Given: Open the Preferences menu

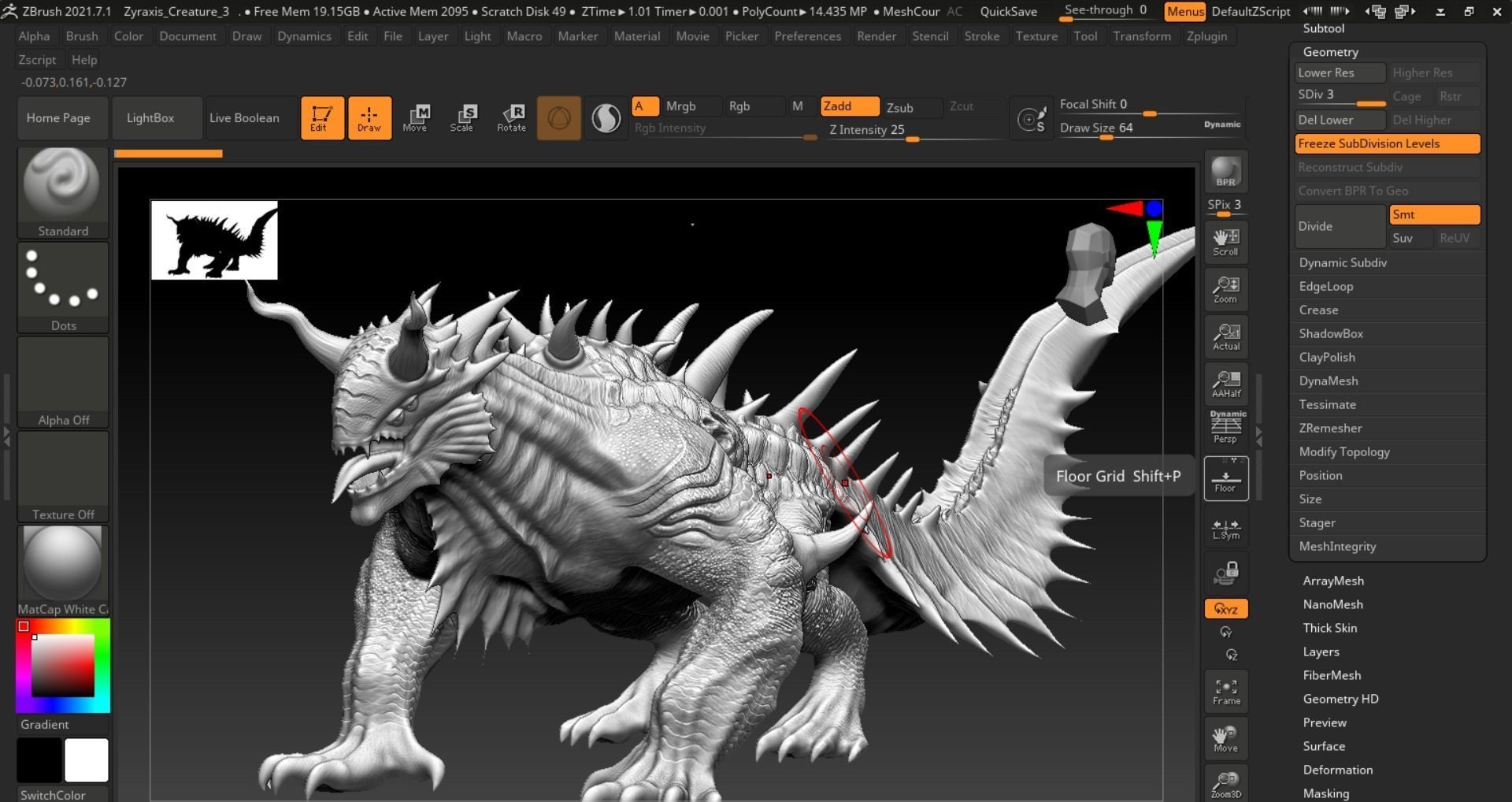Looking at the screenshot, I should [807, 36].
